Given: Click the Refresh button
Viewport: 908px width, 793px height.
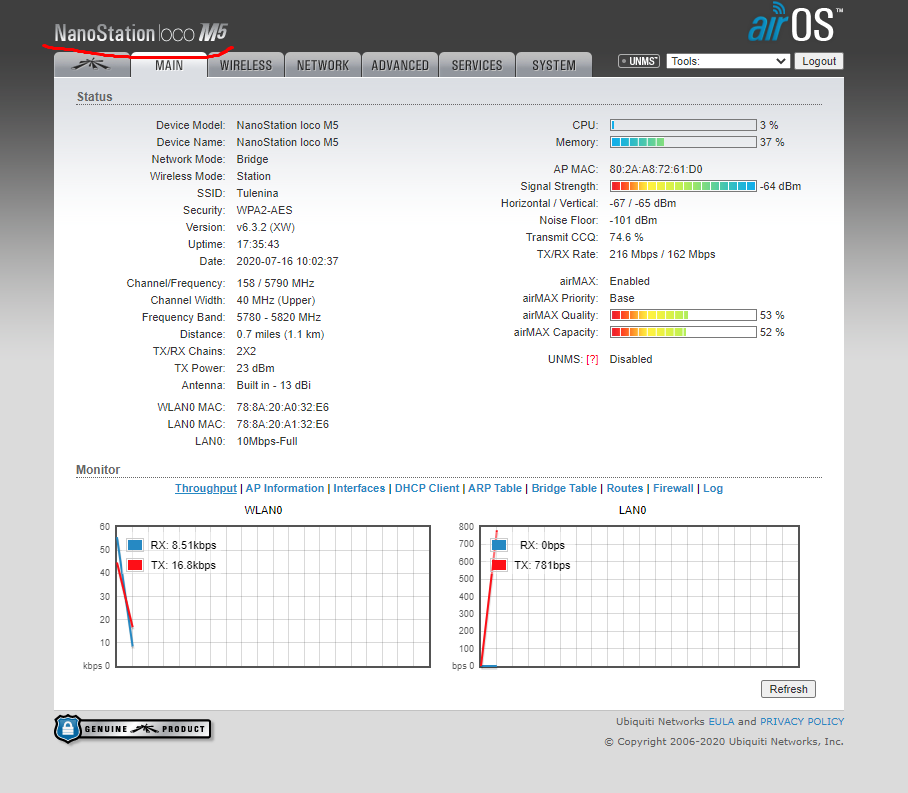Looking at the screenshot, I should [788, 689].
